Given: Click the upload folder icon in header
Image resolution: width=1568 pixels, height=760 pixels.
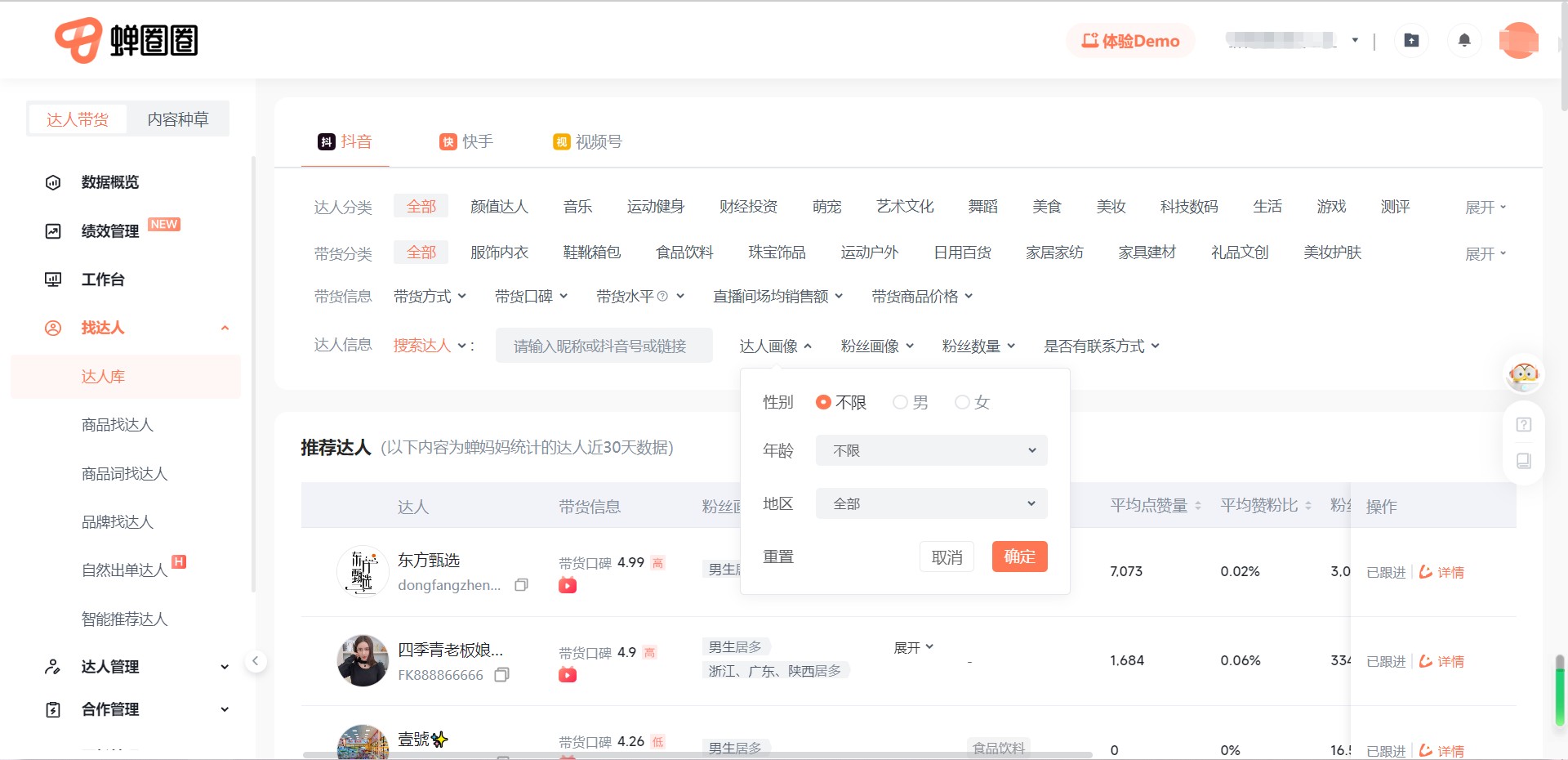Looking at the screenshot, I should tap(1411, 40).
